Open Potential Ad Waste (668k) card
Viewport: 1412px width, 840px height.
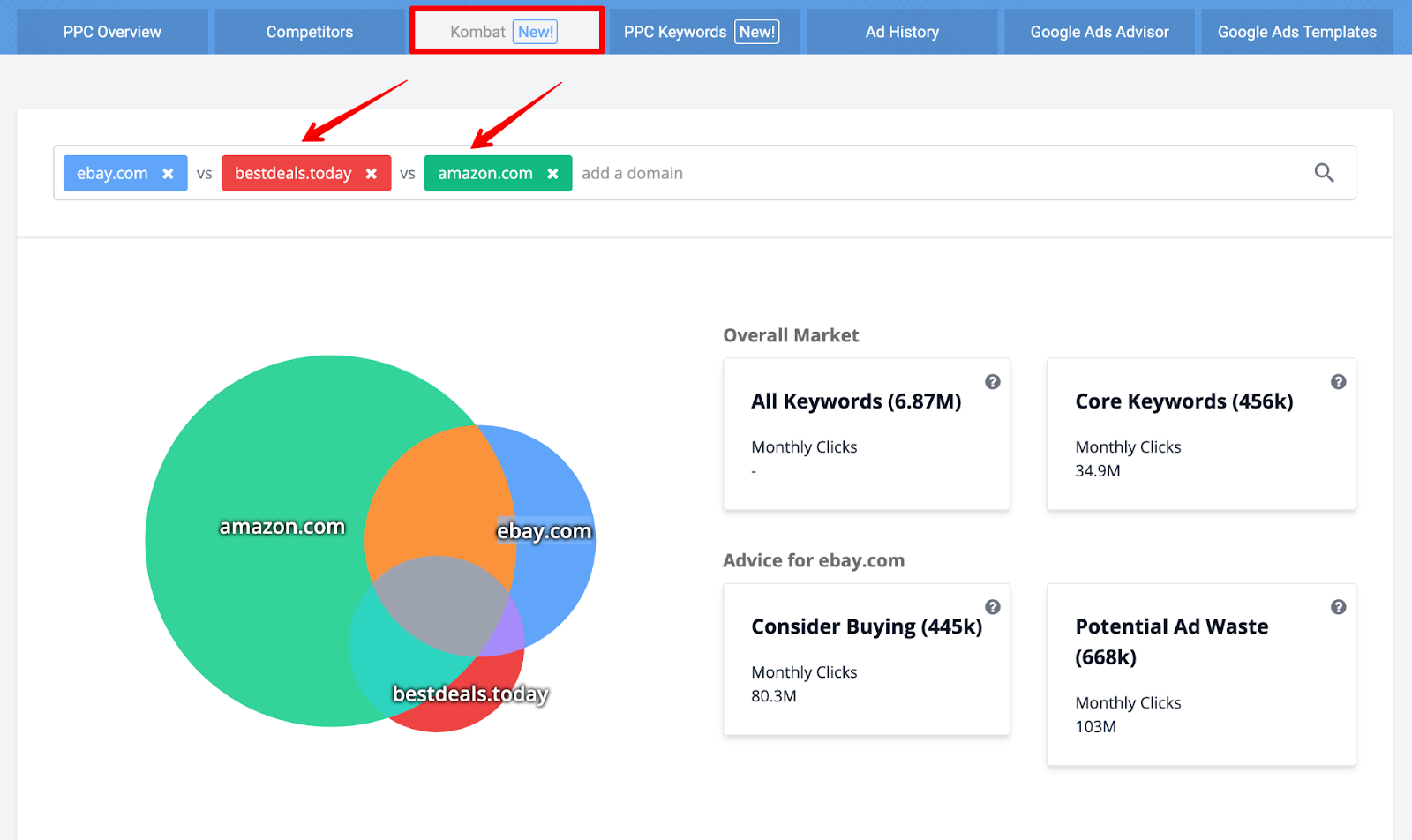[1201, 675]
